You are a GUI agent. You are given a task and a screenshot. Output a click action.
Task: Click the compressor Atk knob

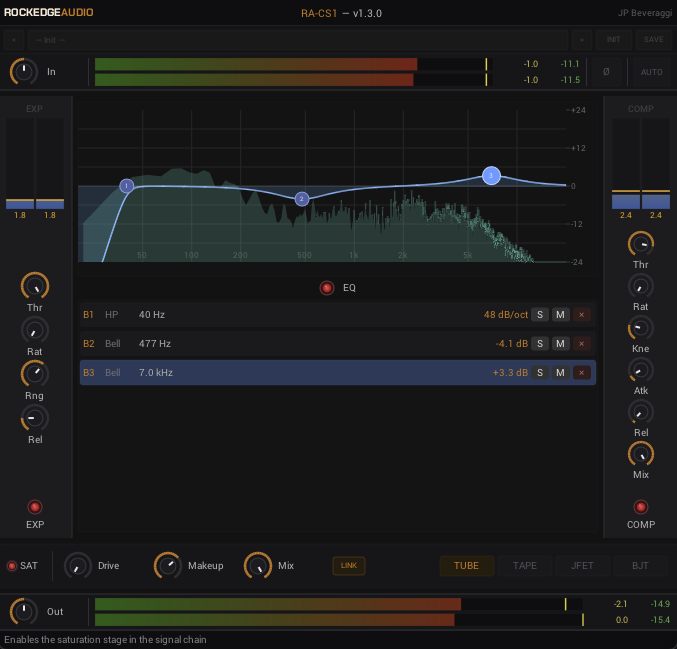click(641, 370)
